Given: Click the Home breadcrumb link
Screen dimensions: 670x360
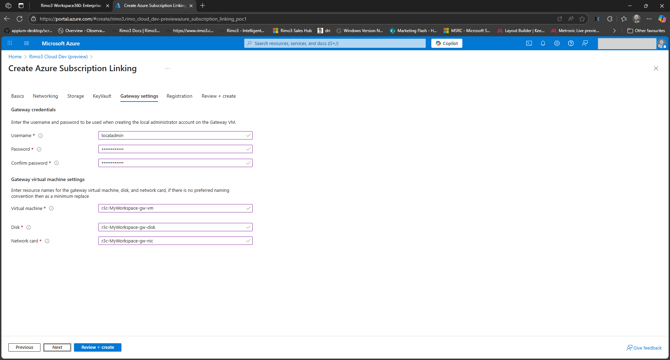Looking at the screenshot, I should coord(15,56).
